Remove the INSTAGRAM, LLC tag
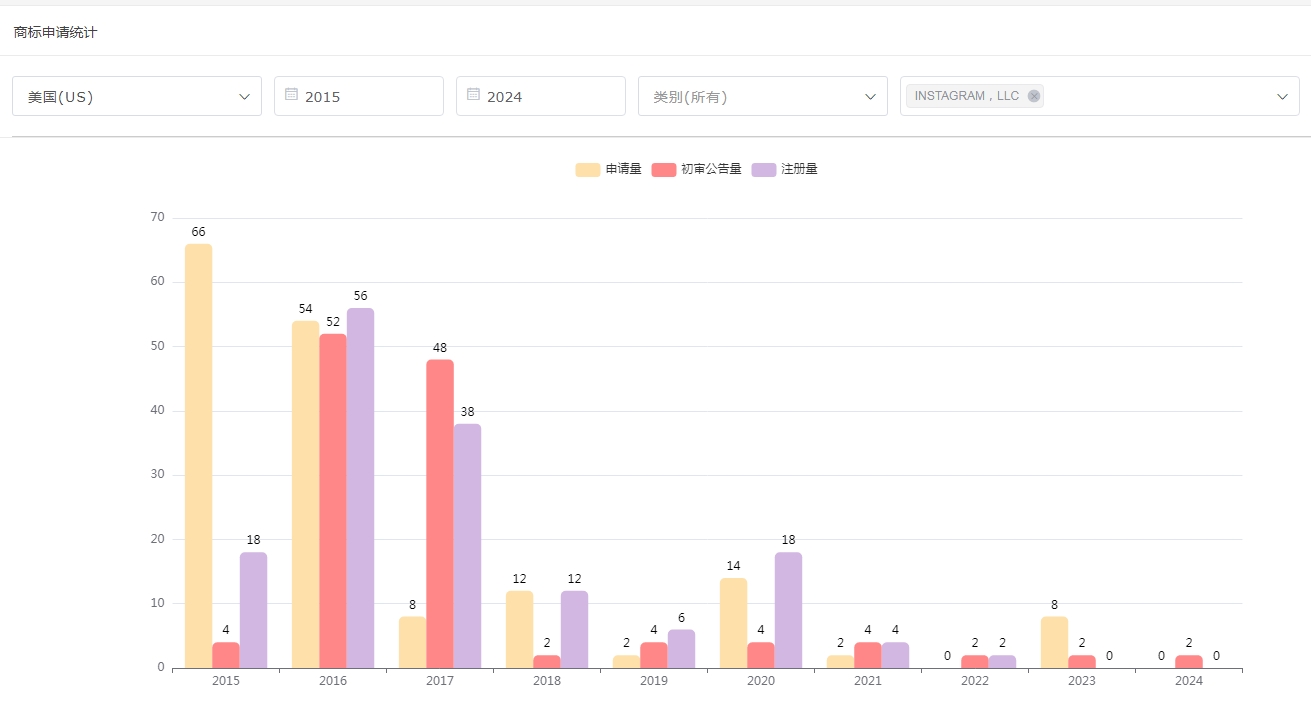Viewport: 1311px width, 724px height. click(x=1034, y=96)
